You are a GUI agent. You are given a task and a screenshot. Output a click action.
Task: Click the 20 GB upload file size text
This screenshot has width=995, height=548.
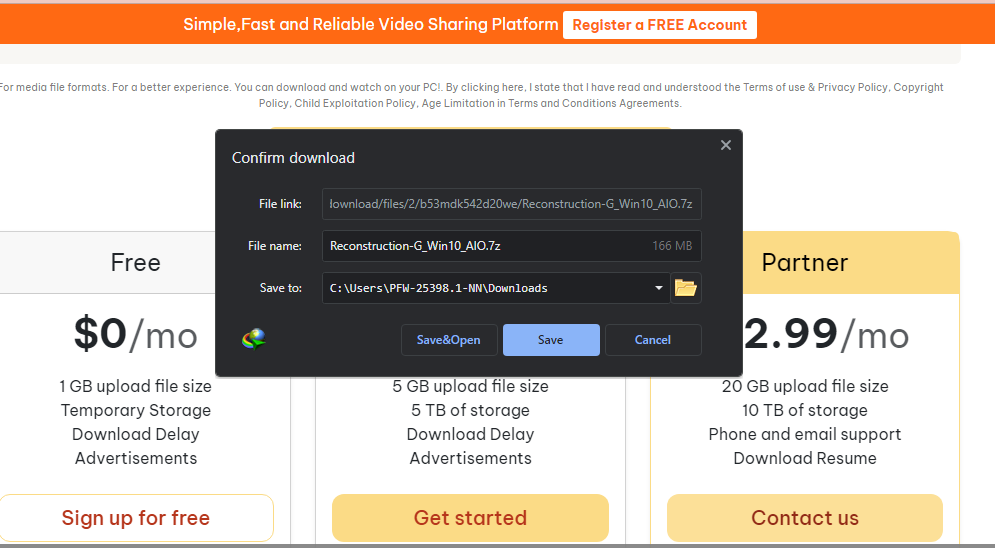pos(805,386)
